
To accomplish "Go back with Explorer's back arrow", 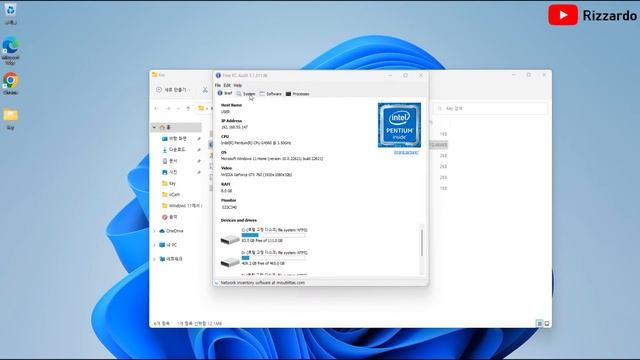I will (x=156, y=109).
